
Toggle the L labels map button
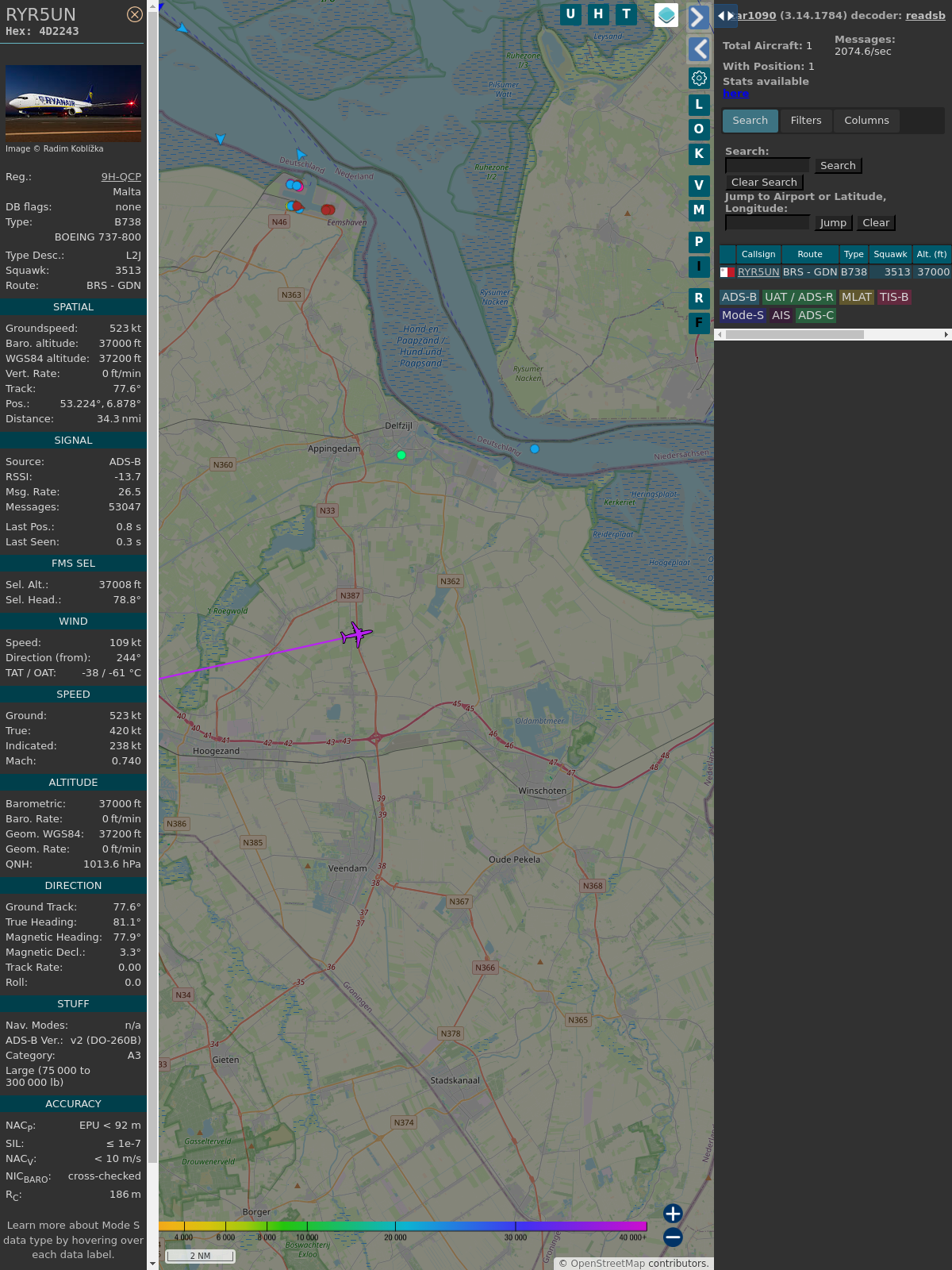(699, 104)
